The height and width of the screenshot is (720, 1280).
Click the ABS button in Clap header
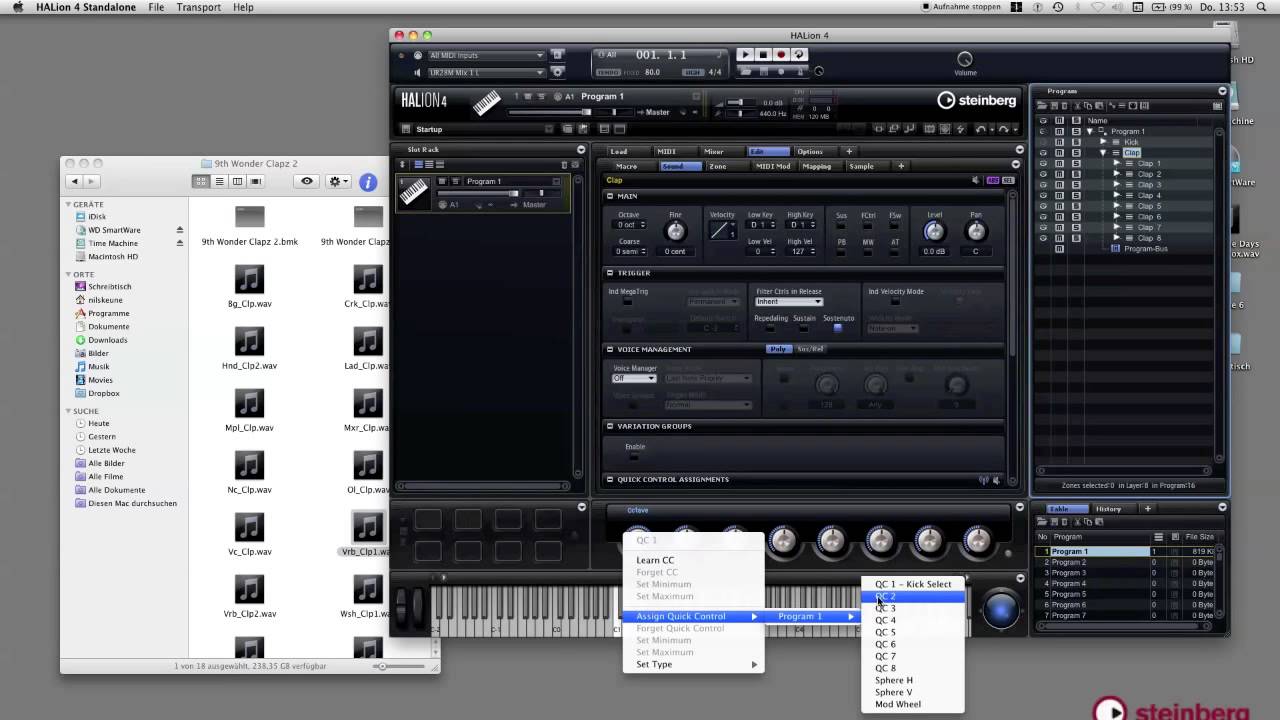[x=993, y=180]
